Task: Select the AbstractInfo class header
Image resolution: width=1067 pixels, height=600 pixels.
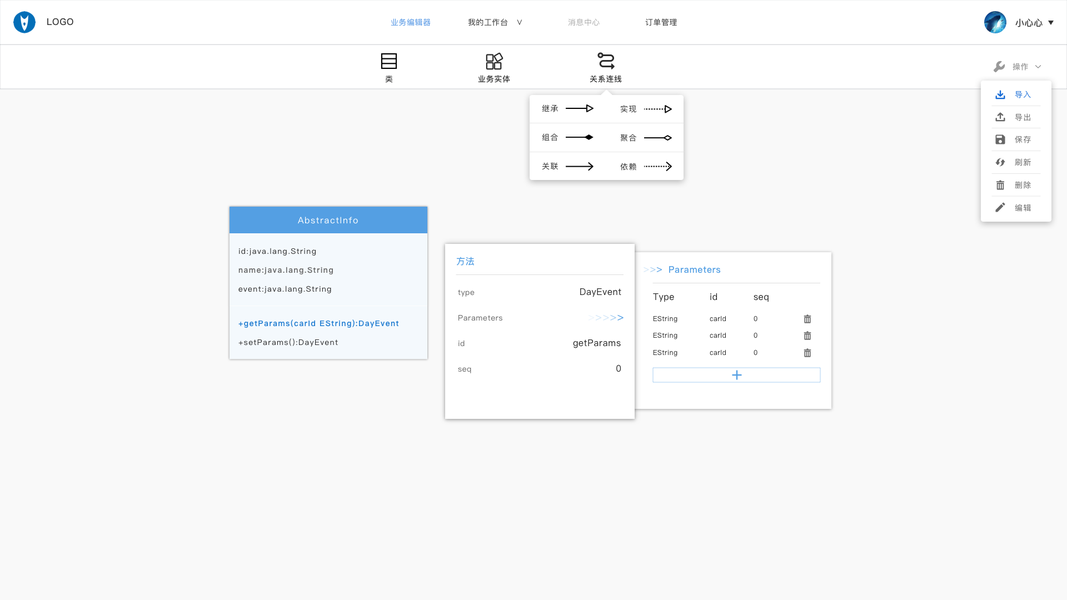Action: [328, 220]
